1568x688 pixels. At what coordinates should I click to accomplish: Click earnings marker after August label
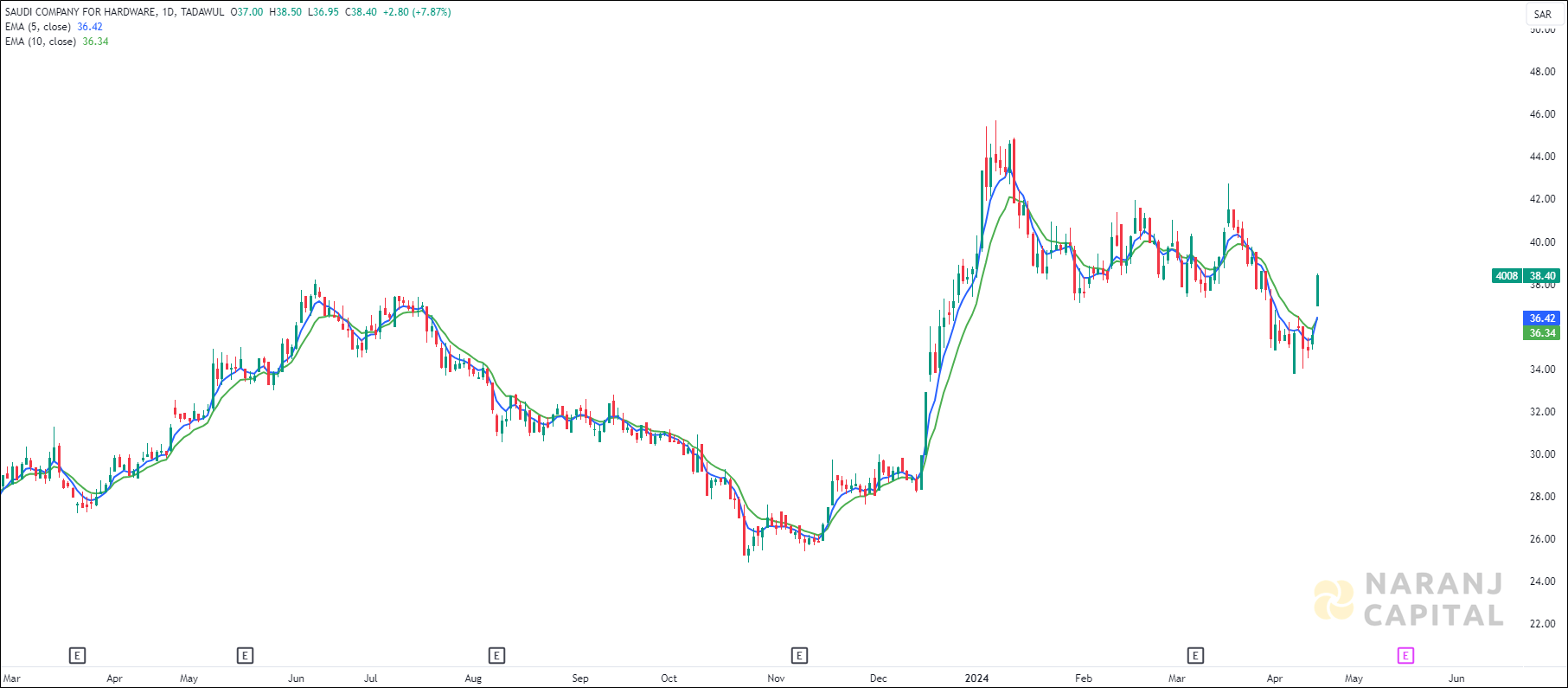496,656
